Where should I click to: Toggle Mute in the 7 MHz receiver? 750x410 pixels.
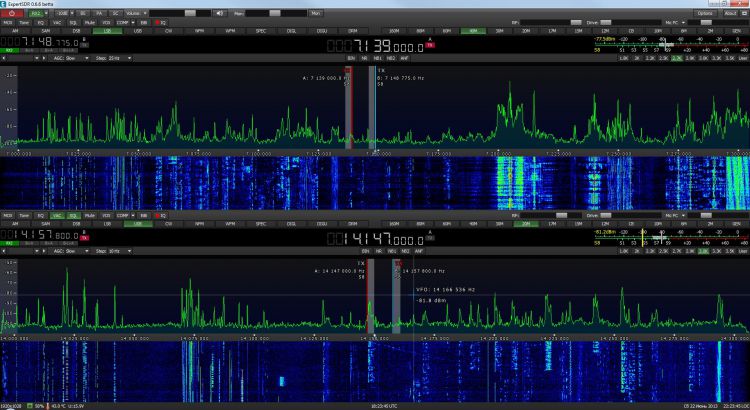pyautogui.click(x=89, y=22)
